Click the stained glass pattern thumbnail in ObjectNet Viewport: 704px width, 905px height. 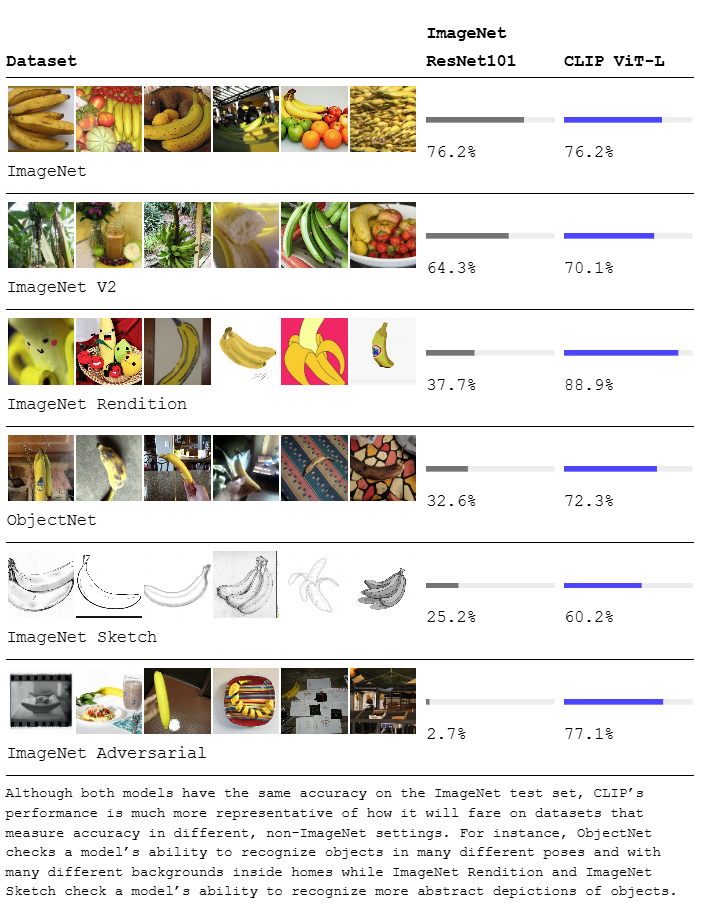[383, 468]
